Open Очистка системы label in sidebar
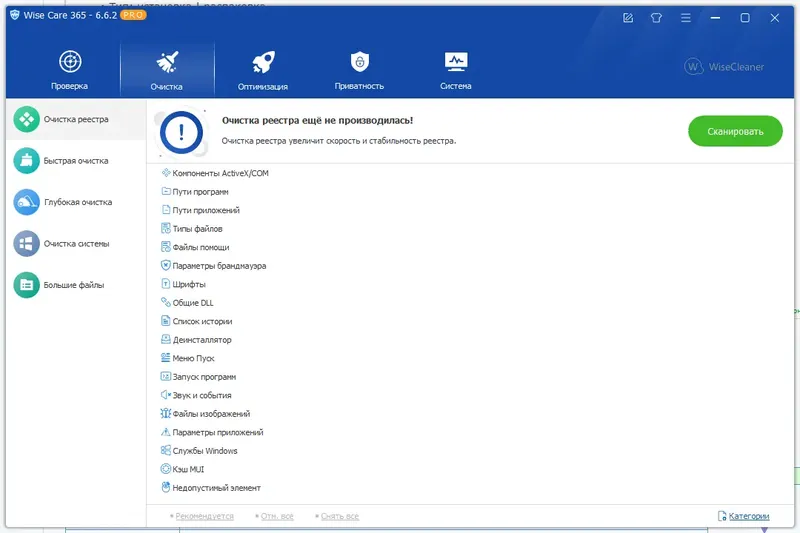The width and height of the screenshot is (800, 533). (77, 244)
